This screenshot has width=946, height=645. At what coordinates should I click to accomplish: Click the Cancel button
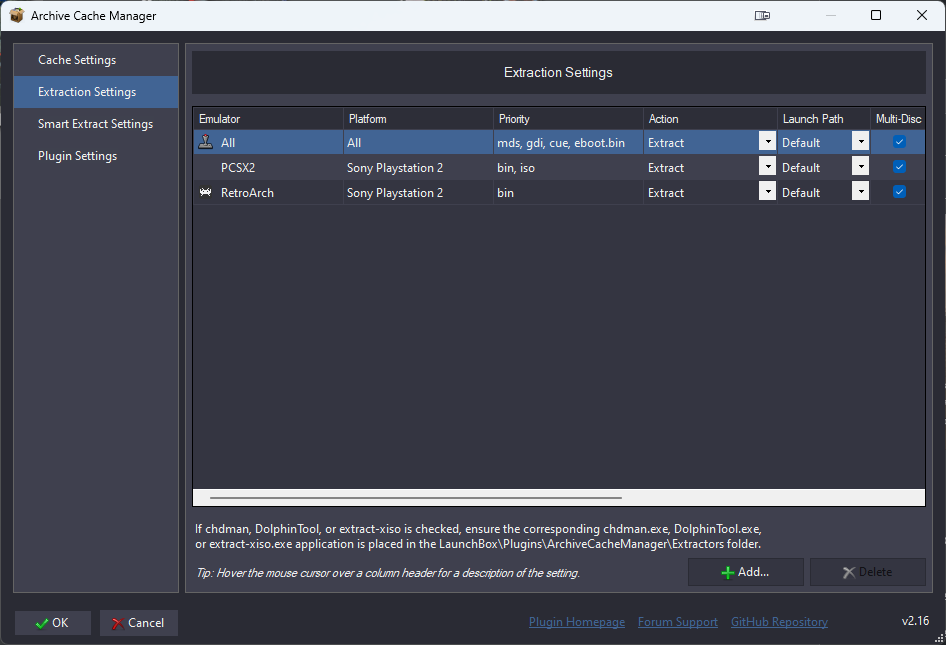tap(139, 623)
